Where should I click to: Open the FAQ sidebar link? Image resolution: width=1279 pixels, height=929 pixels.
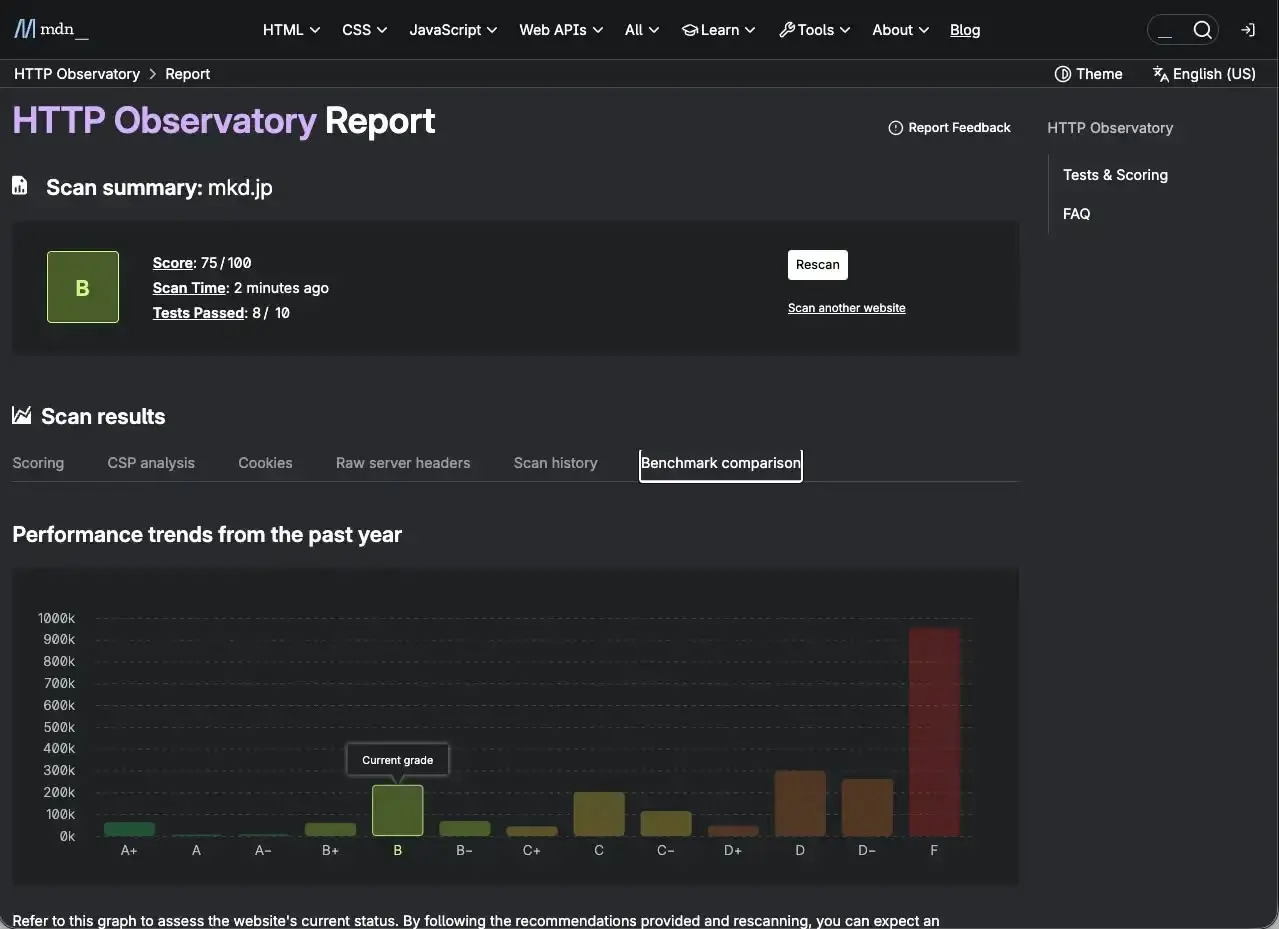point(1077,214)
